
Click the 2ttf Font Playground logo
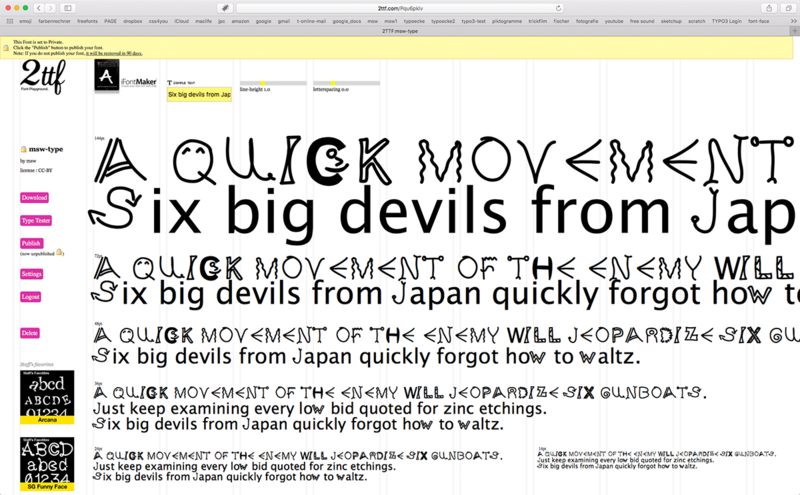click(x=42, y=77)
